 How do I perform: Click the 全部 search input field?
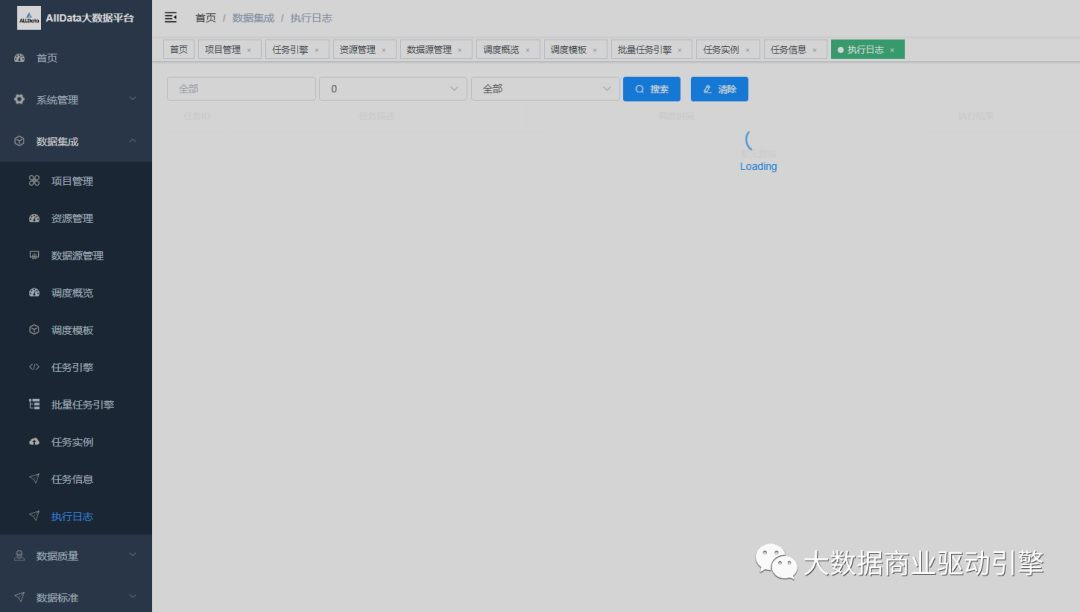[240, 88]
